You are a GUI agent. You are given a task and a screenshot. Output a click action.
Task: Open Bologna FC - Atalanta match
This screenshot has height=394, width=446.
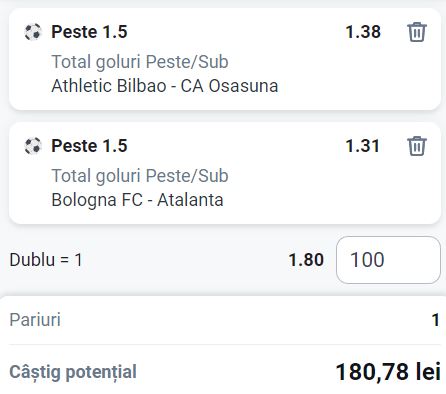coord(137,200)
